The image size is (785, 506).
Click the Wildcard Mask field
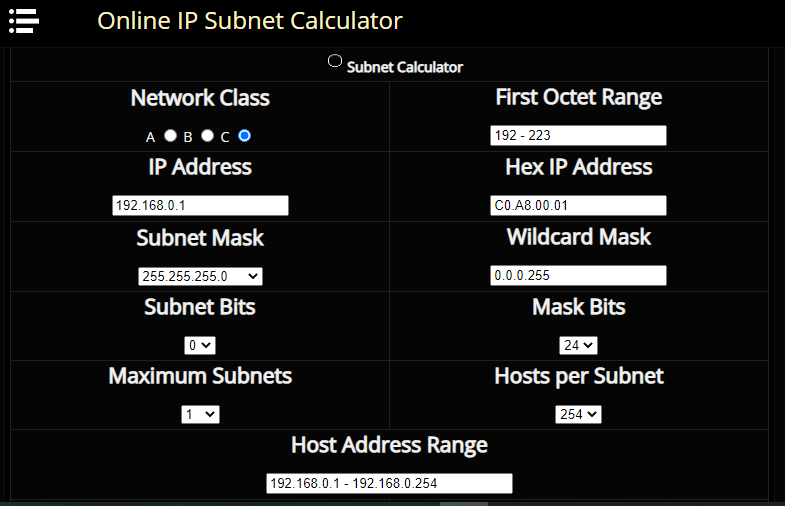point(578,275)
